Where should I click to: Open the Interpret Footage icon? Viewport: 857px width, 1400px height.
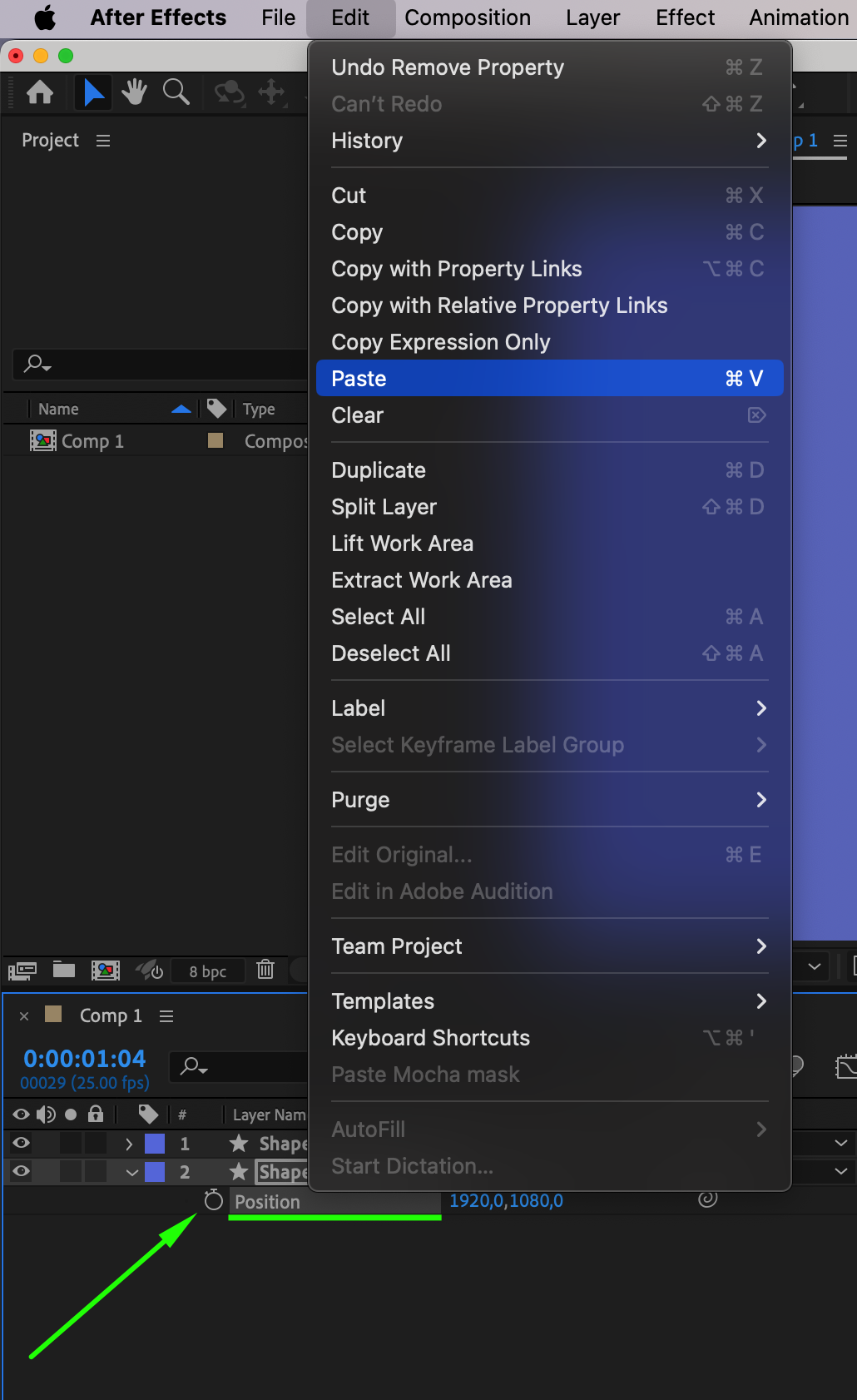(22, 970)
